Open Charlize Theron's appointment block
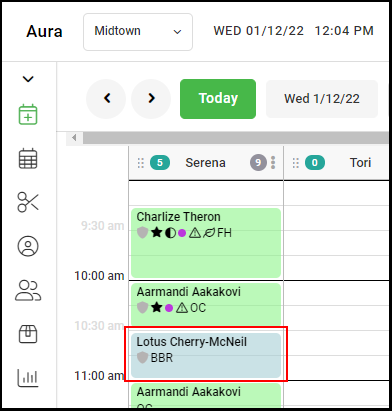The height and width of the screenshot is (411, 392). [206, 243]
